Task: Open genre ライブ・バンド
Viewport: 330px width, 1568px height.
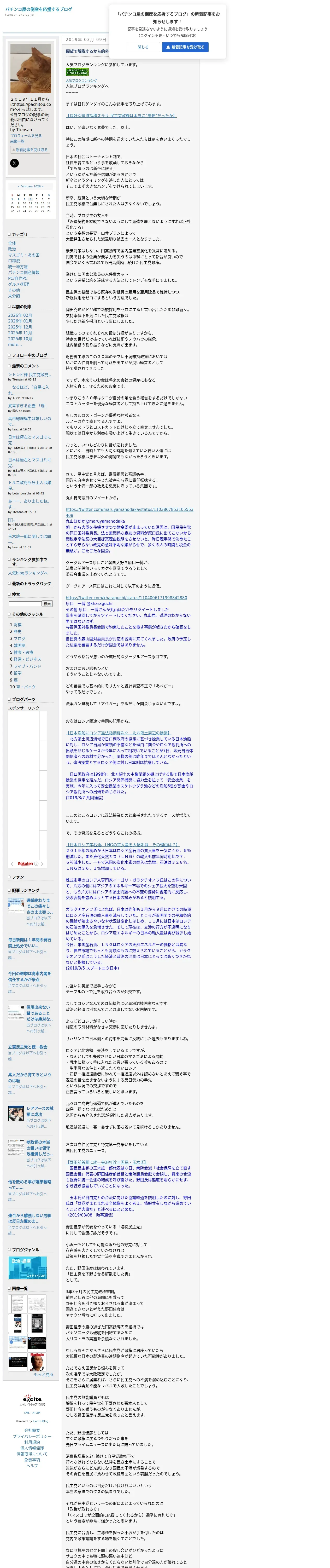Action: (27, 666)
